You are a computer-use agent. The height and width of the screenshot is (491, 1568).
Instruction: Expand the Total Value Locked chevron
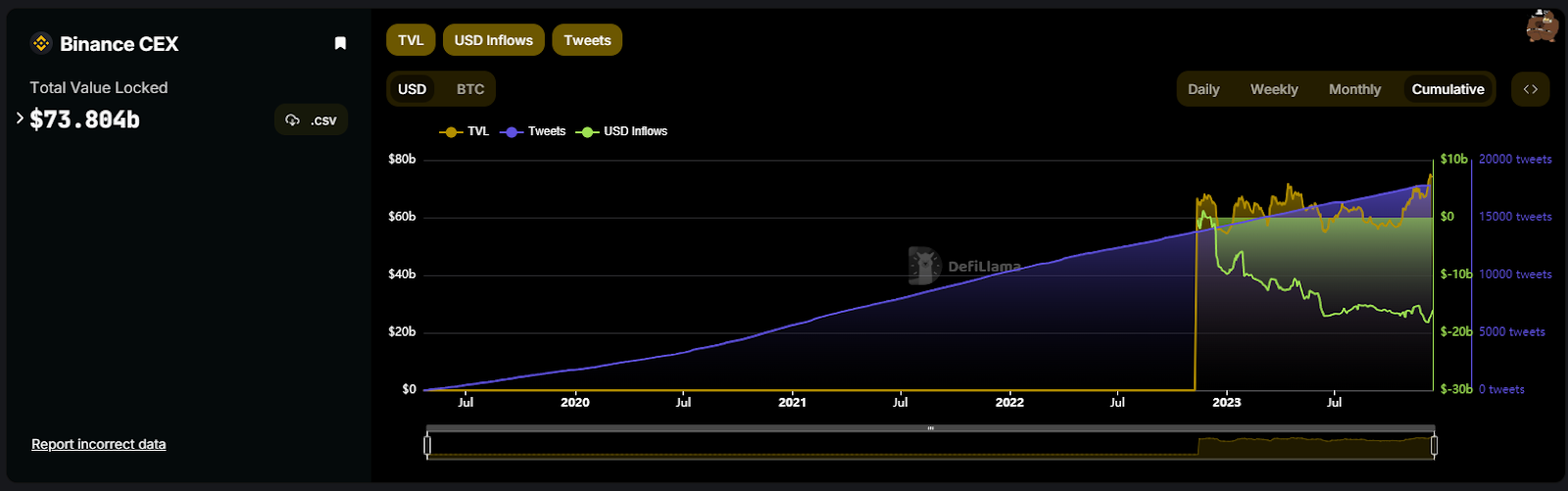tap(20, 119)
